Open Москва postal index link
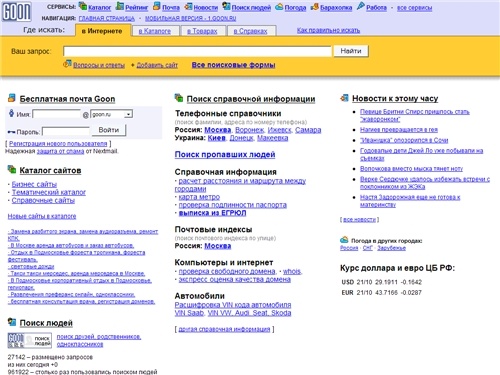The image size is (500, 375). click(218, 246)
